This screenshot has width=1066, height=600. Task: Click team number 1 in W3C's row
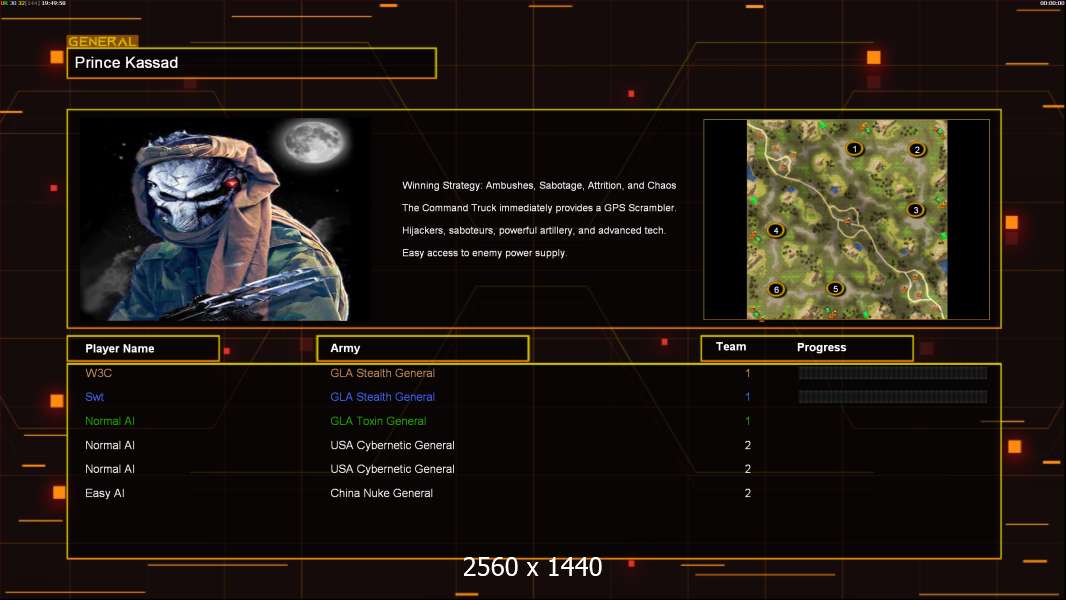(x=747, y=373)
